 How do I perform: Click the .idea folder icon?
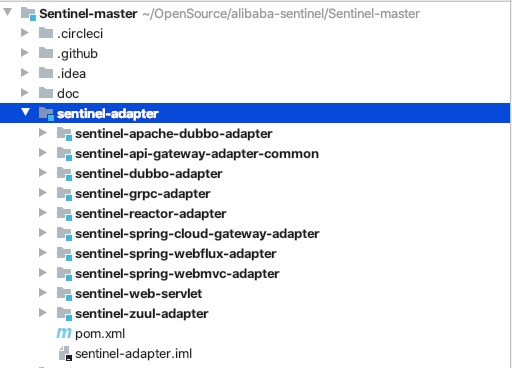tap(46, 73)
